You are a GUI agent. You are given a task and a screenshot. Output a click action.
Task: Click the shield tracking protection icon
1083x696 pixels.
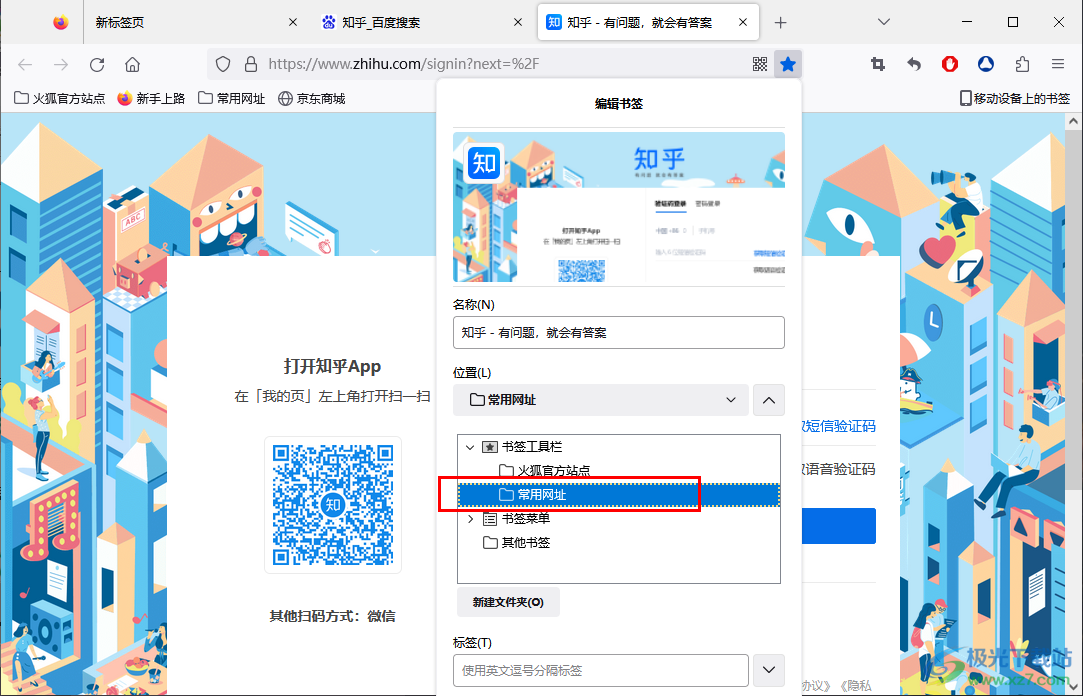[222, 64]
